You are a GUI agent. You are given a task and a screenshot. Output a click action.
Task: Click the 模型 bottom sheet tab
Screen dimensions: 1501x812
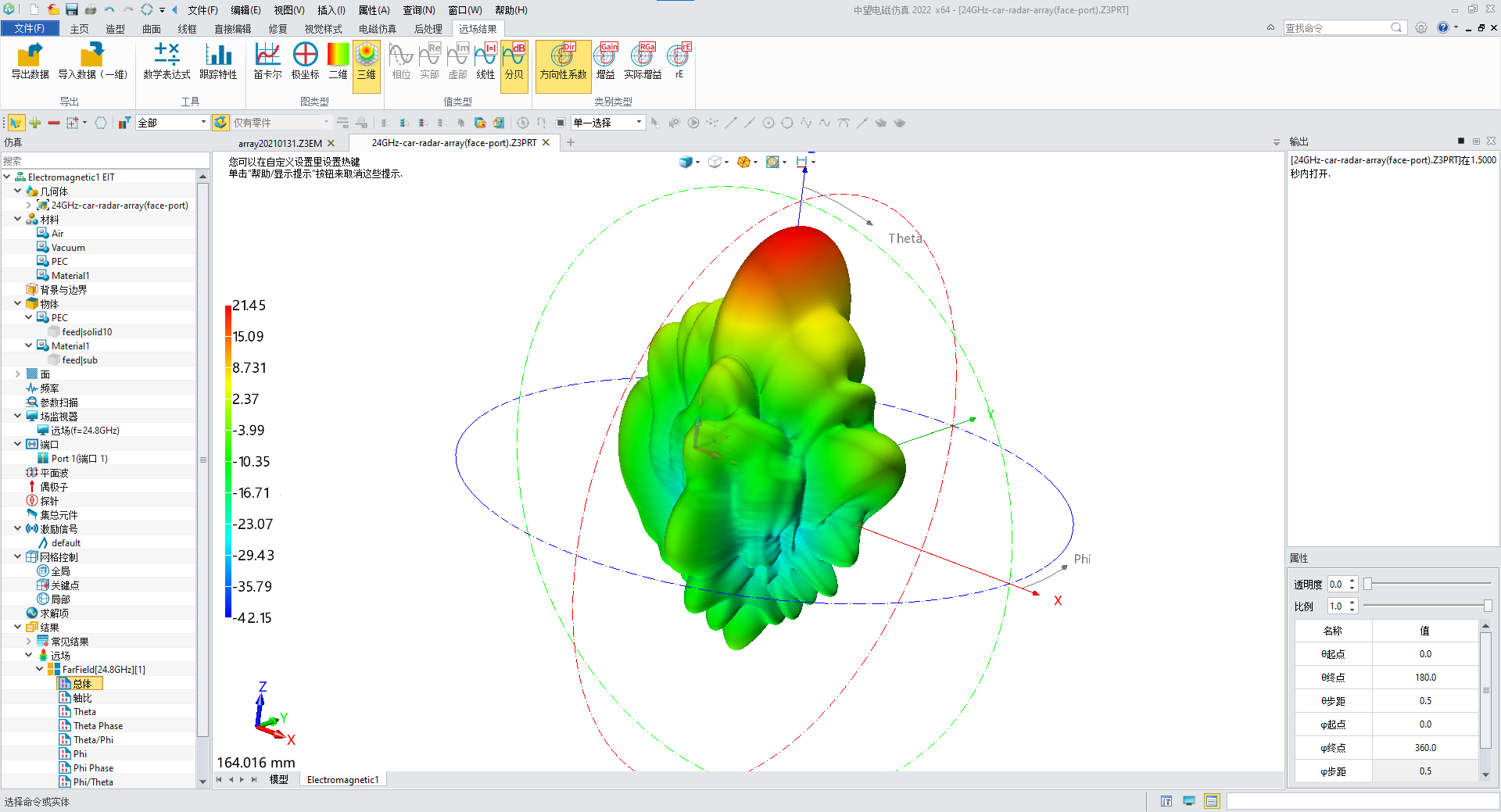tap(278, 780)
